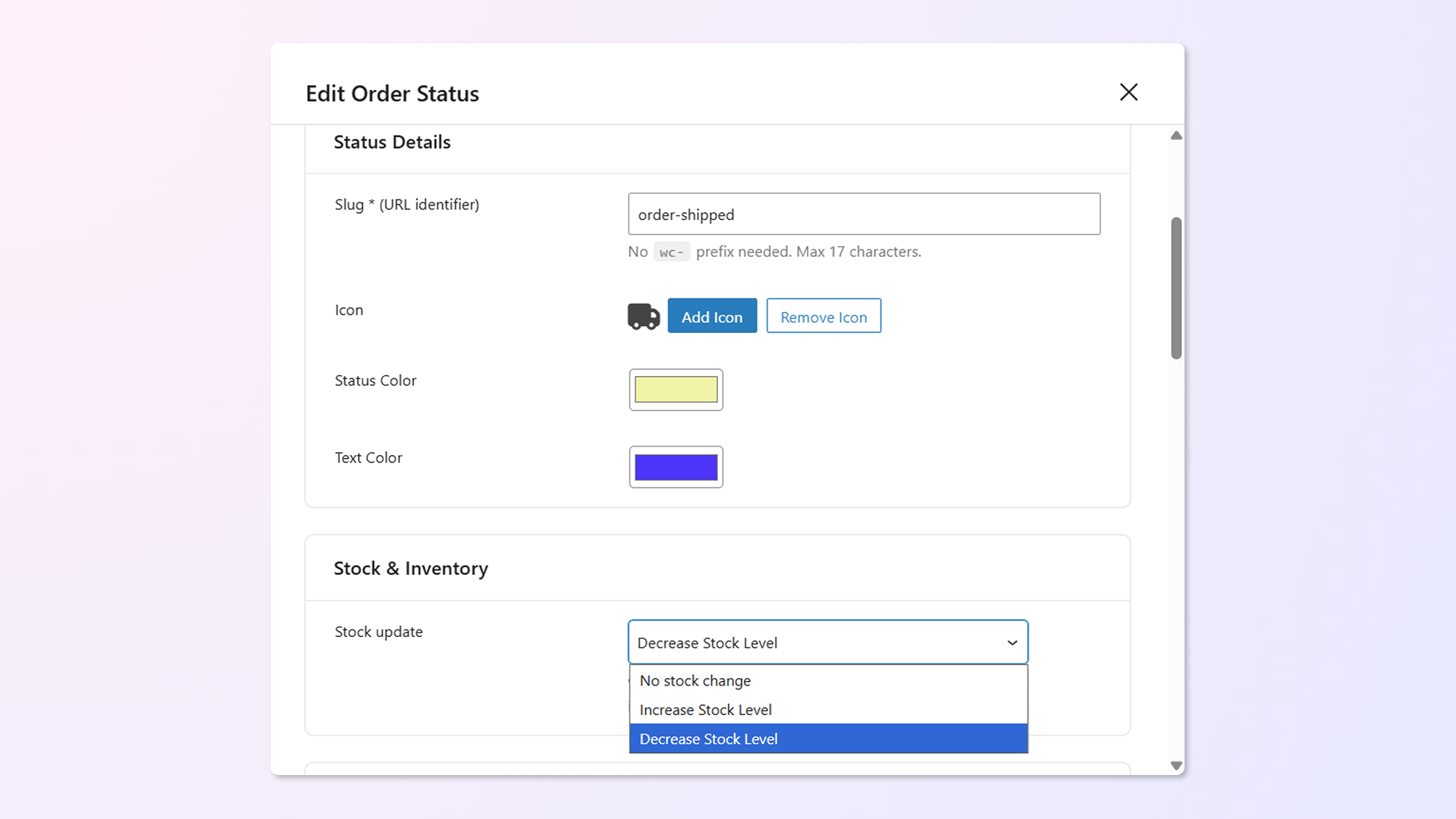Image resolution: width=1456 pixels, height=819 pixels.
Task: Choose the No stock change option
Action: click(x=695, y=681)
